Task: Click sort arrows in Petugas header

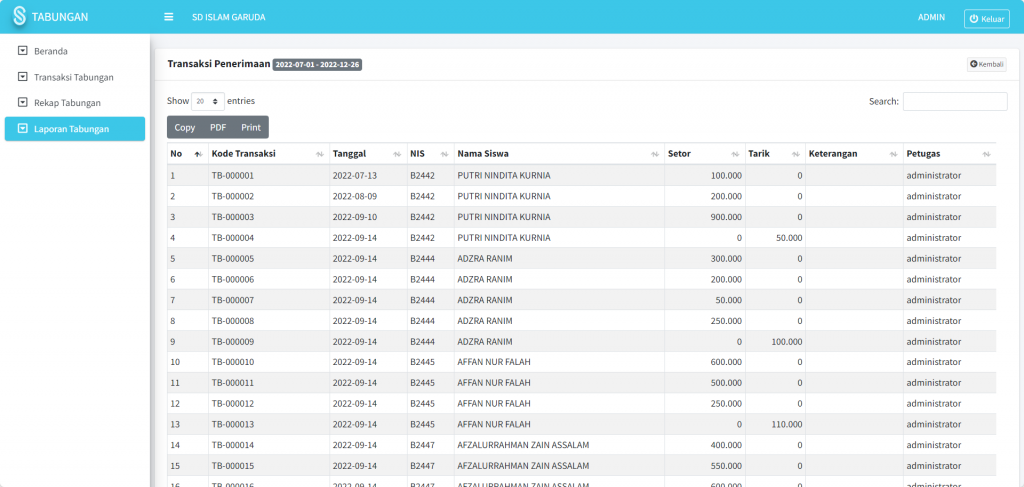Action: (x=986, y=154)
